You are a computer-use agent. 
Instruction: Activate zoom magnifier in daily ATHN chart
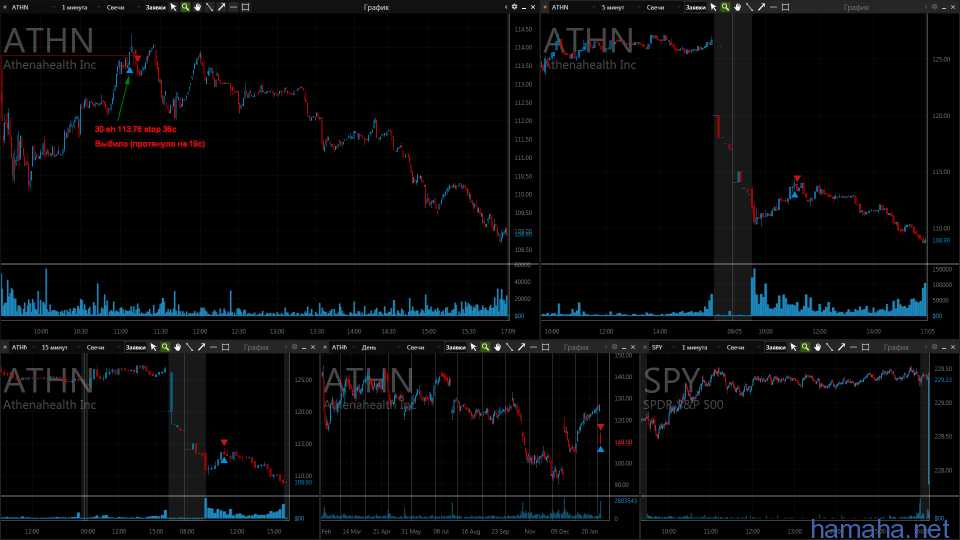(x=486, y=347)
